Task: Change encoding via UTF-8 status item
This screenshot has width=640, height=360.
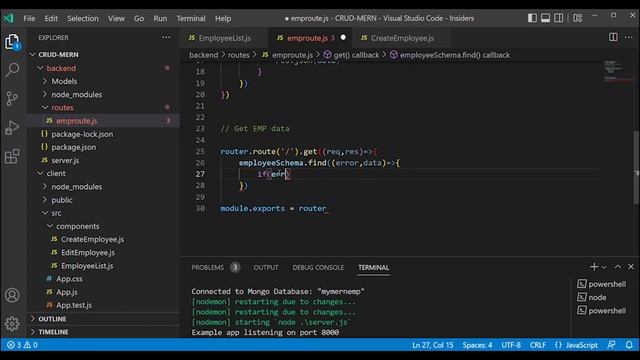Action: 511,345
